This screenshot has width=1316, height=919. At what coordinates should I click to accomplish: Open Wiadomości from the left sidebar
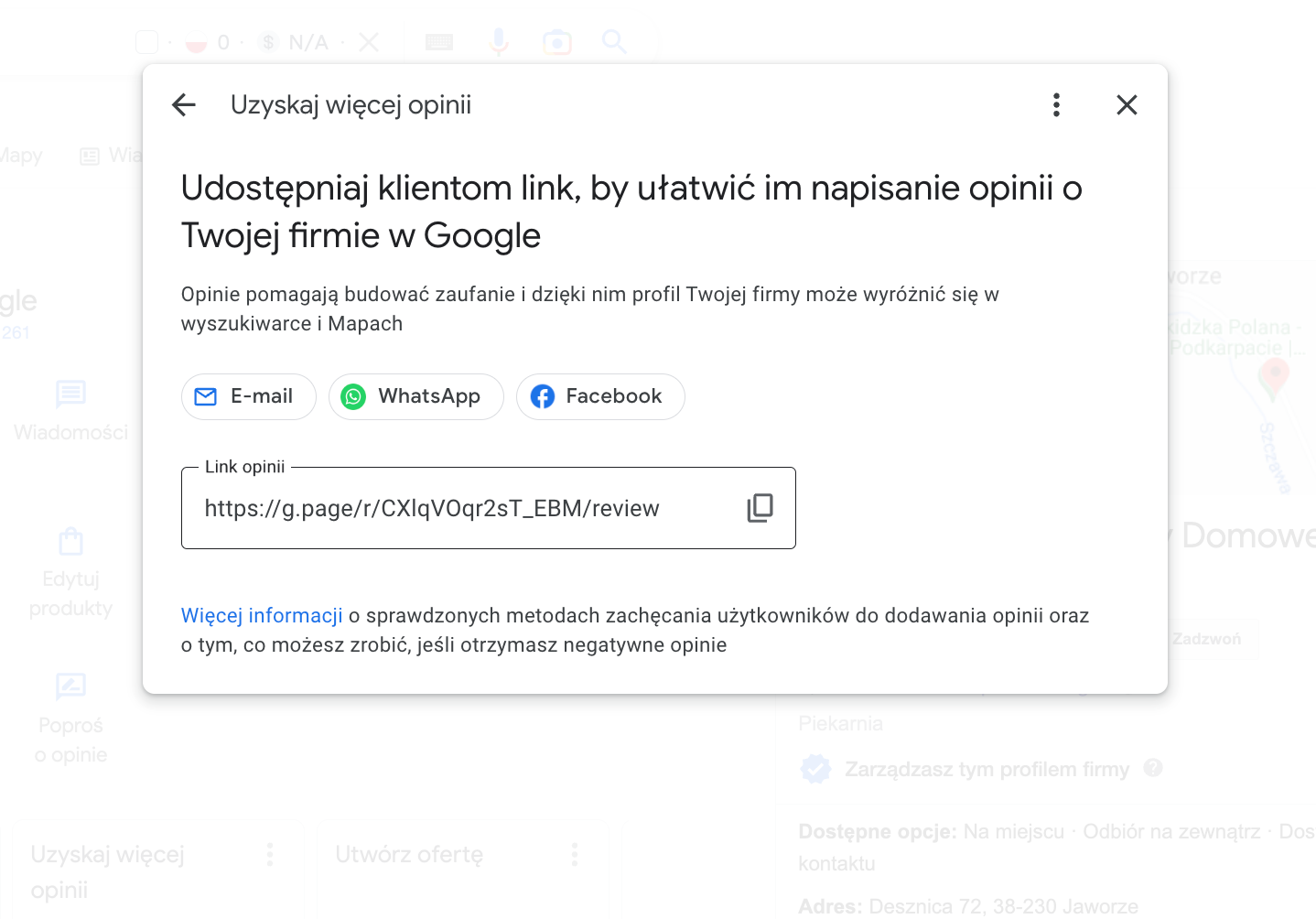coord(70,409)
